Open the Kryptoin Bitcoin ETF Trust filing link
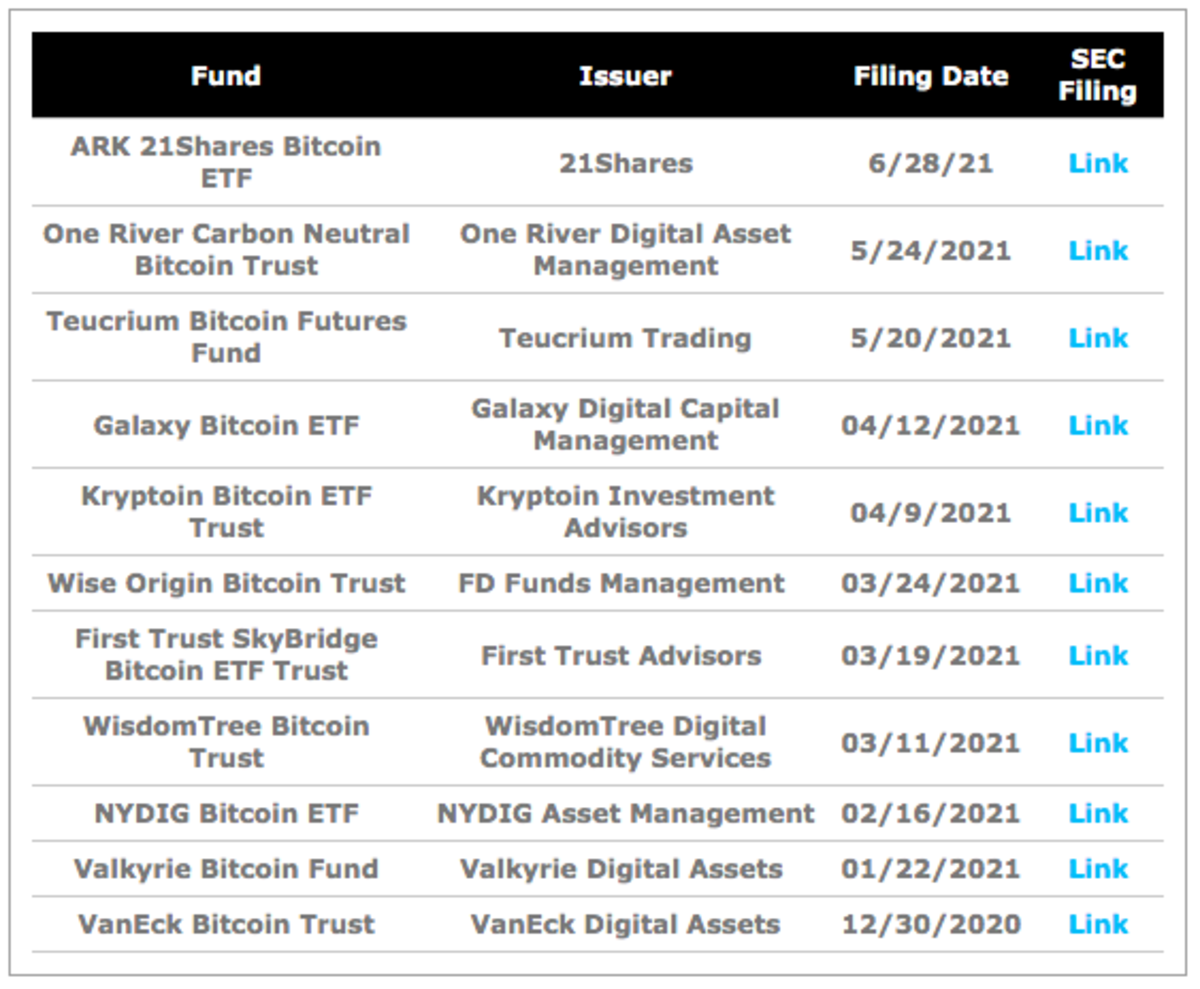Image resolution: width=1200 pixels, height=989 pixels. click(x=1098, y=512)
